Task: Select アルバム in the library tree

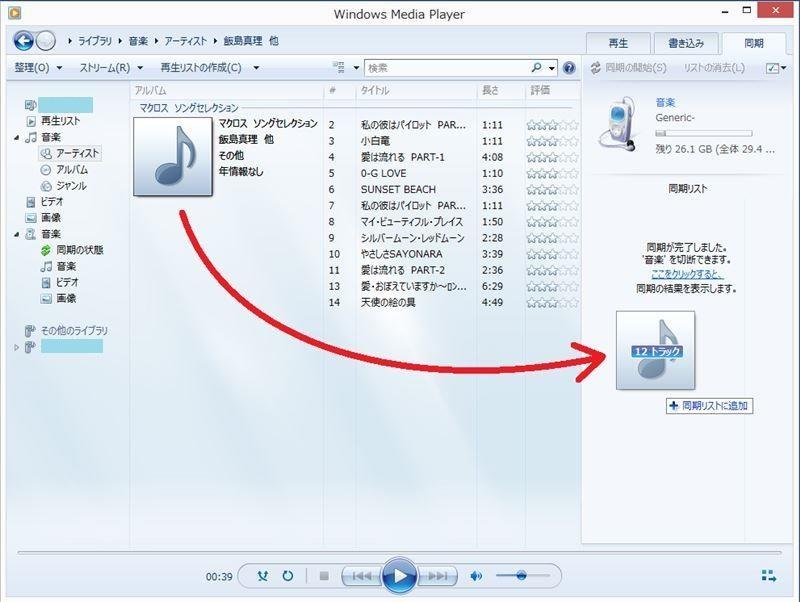Action: click(x=72, y=169)
